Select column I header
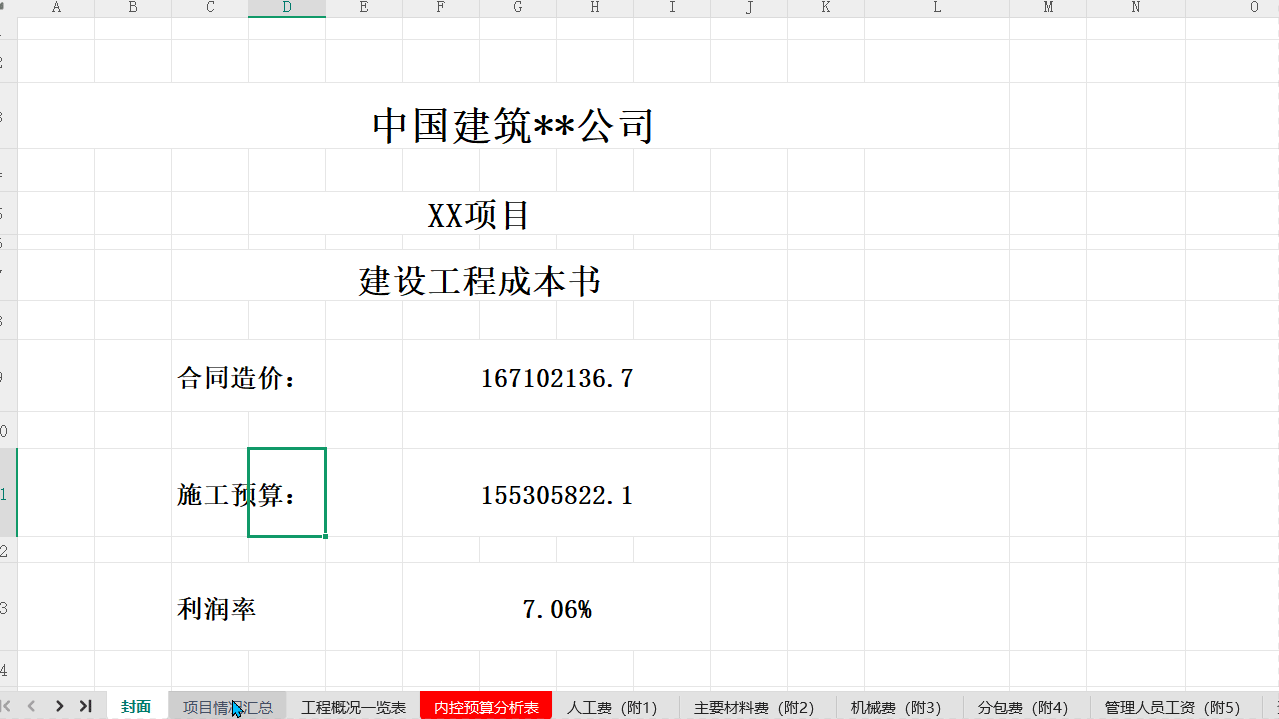 (672, 8)
